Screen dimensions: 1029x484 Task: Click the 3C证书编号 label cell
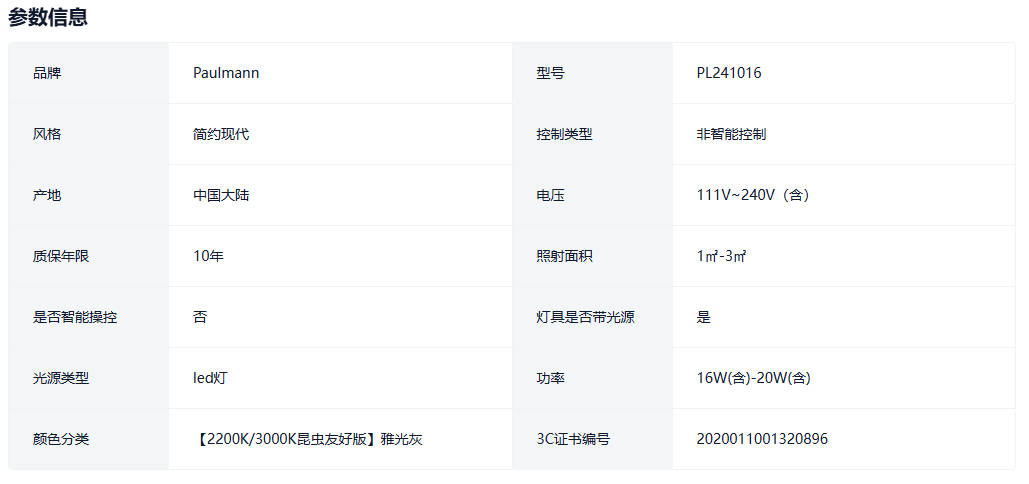[x=573, y=439]
